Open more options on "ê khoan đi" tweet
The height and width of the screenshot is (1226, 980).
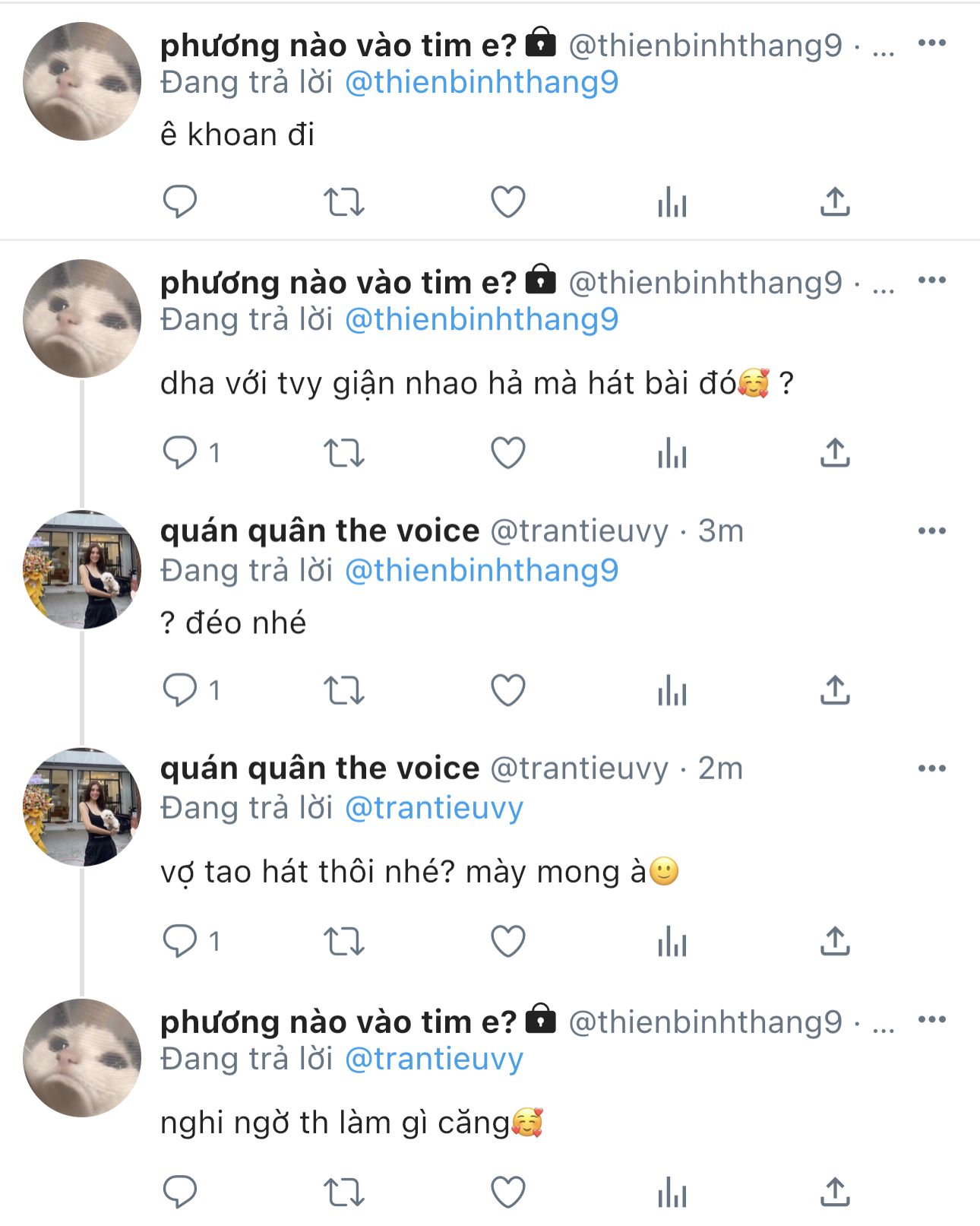(931, 43)
